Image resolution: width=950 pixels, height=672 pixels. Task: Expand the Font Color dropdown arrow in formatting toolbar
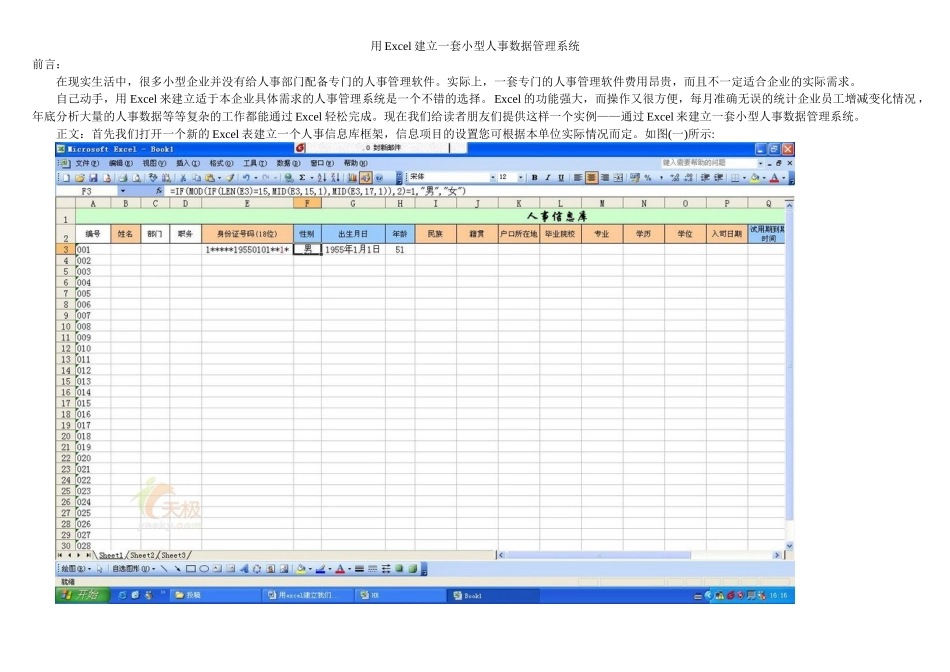click(x=783, y=178)
